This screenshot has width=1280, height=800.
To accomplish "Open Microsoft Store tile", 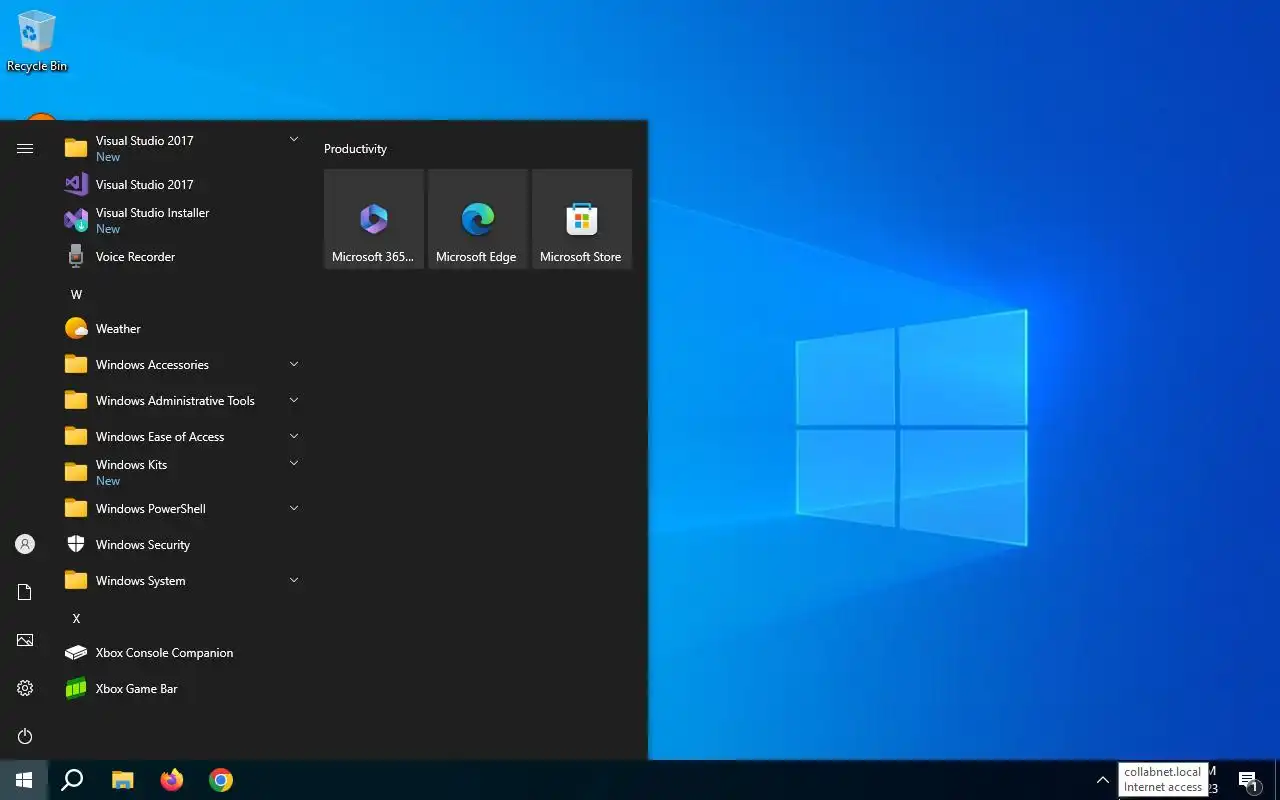I will tap(582, 219).
